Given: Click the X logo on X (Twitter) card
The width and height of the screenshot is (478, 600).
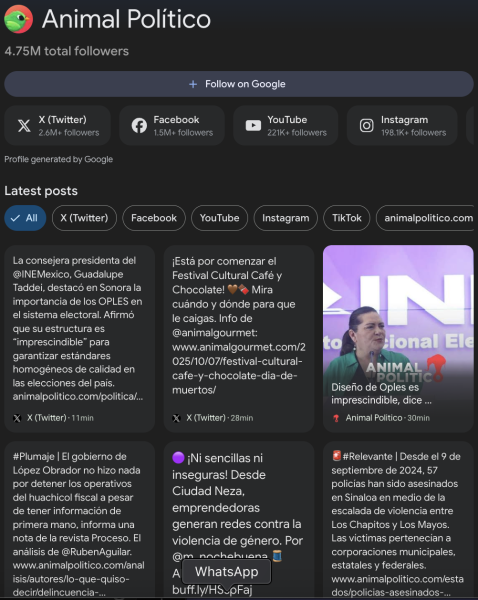Looking at the screenshot, I should click(x=24, y=126).
